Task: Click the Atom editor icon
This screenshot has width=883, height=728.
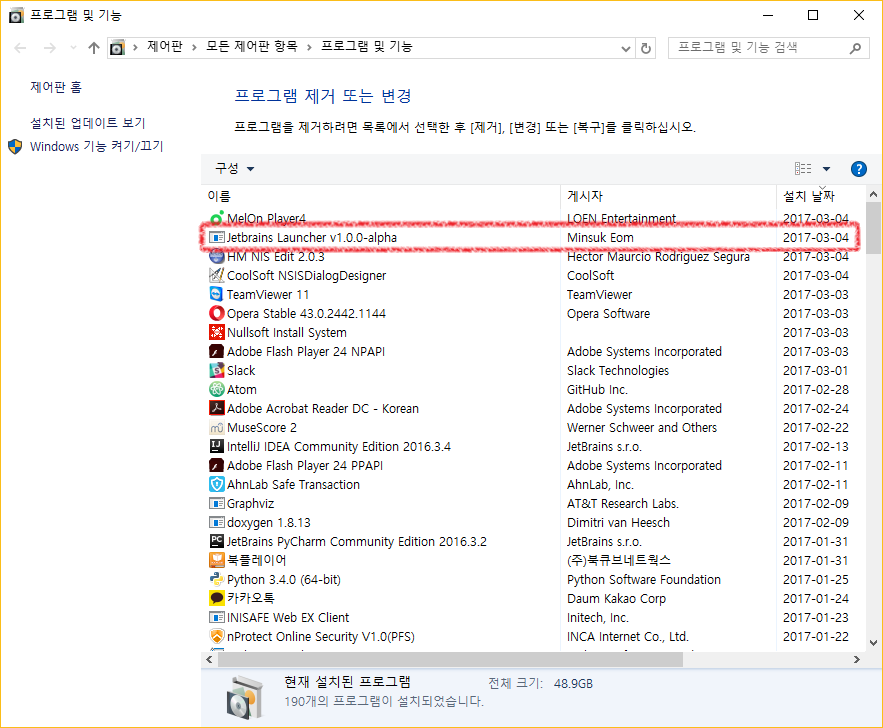Action: pyautogui.click(x=216, y=389)
